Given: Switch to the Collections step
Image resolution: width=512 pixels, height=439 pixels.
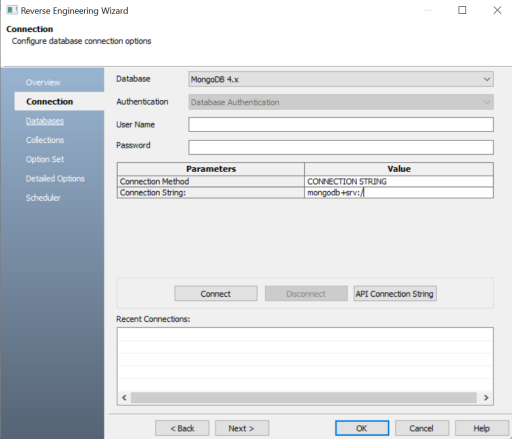Looking at the screenshot, I should 45,140.
